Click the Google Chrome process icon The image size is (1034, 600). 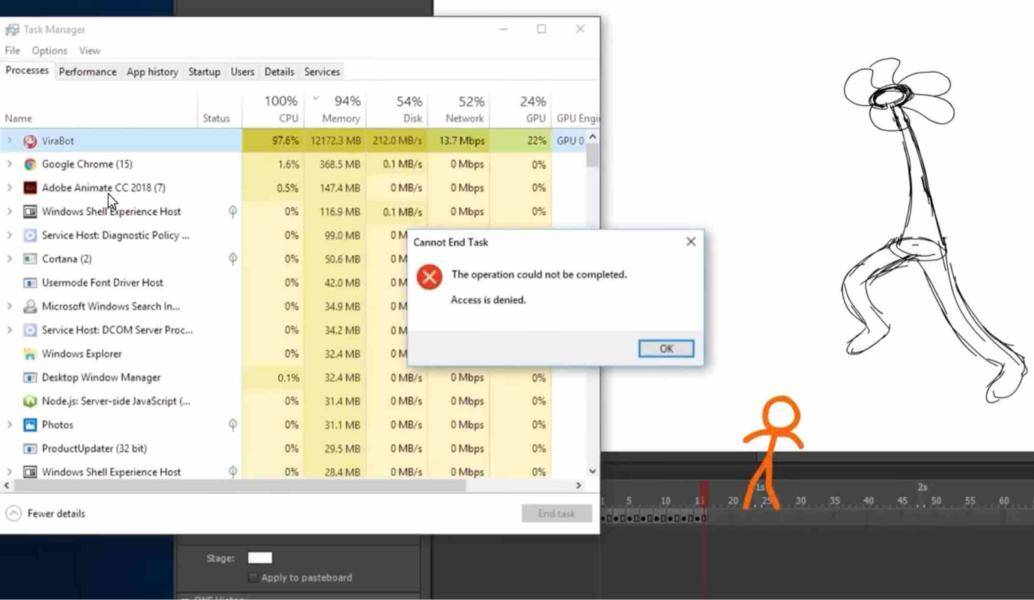(x=30, y=164)
